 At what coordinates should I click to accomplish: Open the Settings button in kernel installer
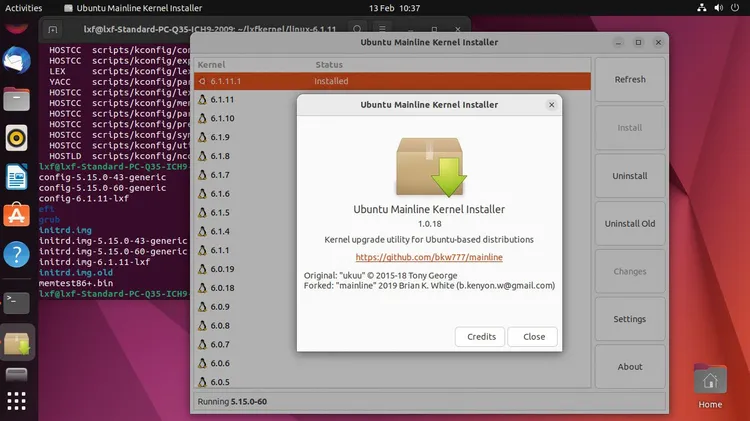click(630, 319)
